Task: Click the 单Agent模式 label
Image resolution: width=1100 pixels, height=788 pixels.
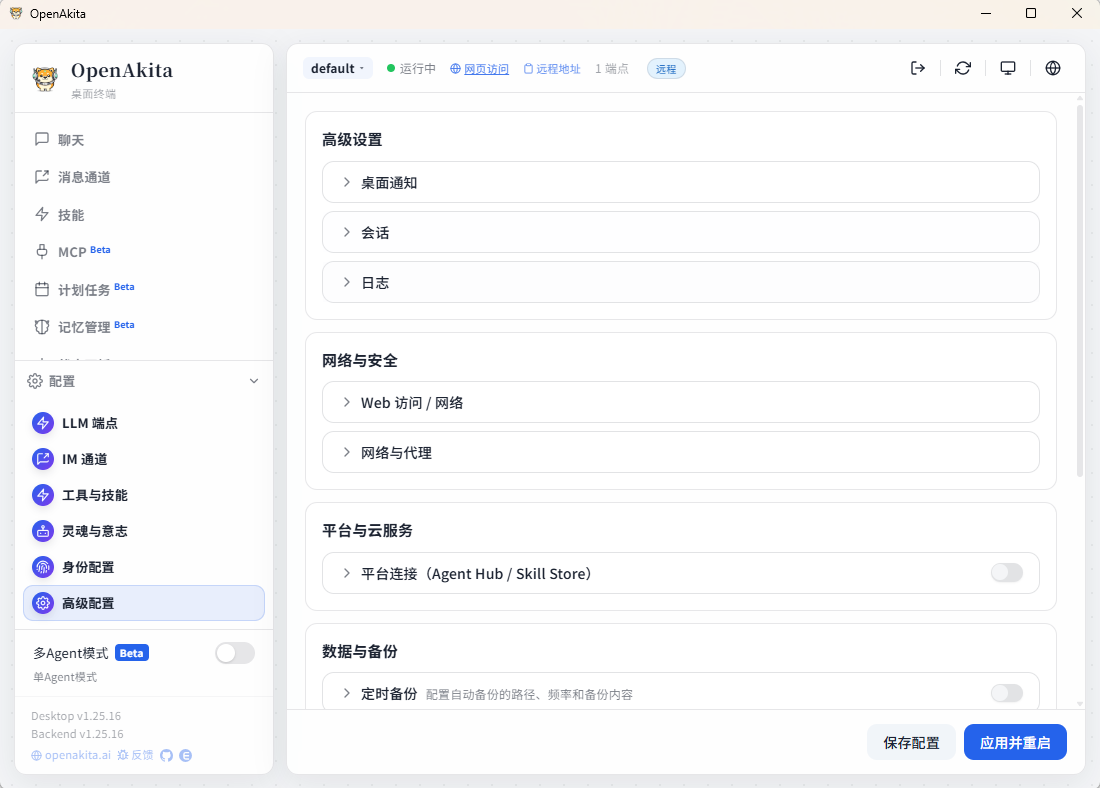Action: [x=65, y=677]
